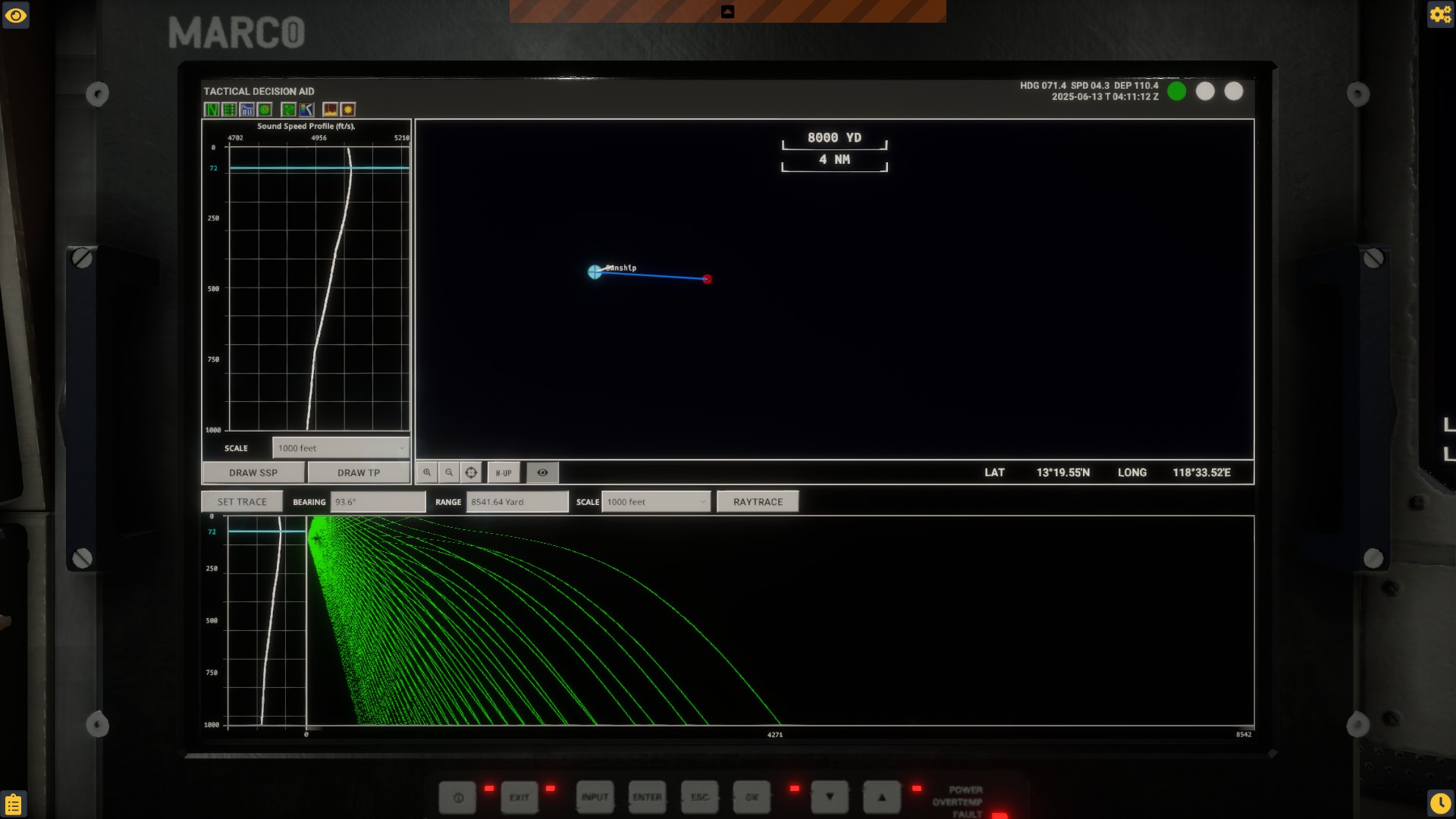Screen dimensions: 1456x819
Task: Zoom out on the tactical map
Action: [449, 472]
